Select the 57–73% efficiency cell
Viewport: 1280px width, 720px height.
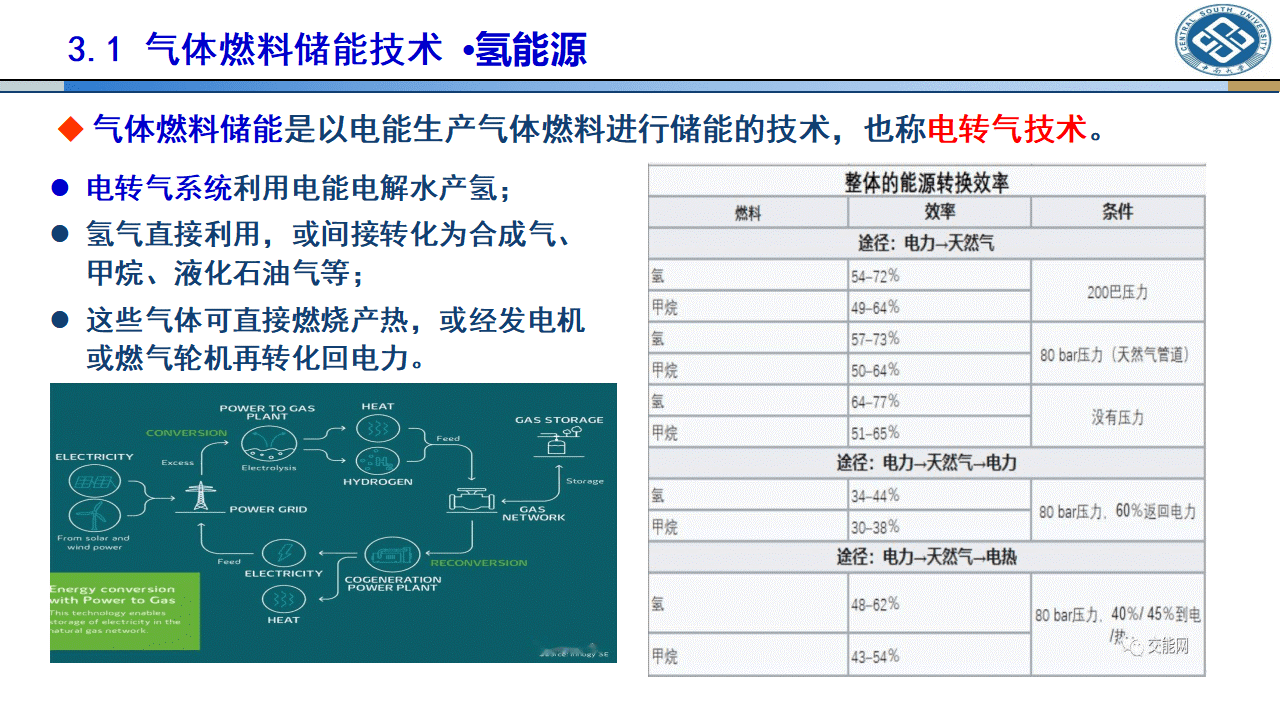pyautogui.click(x=939, y=339)
